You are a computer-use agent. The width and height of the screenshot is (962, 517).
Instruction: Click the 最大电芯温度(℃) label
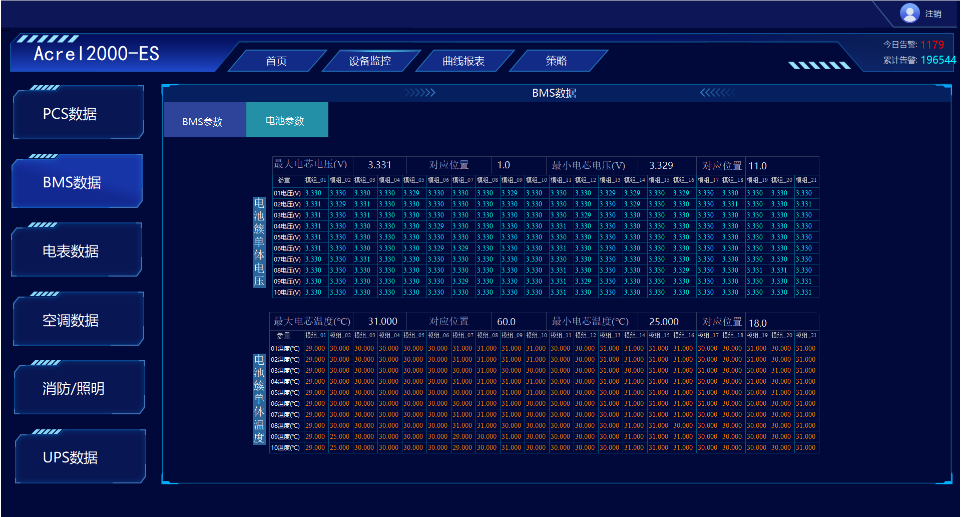pyautogui.click(x=312, y=321)
